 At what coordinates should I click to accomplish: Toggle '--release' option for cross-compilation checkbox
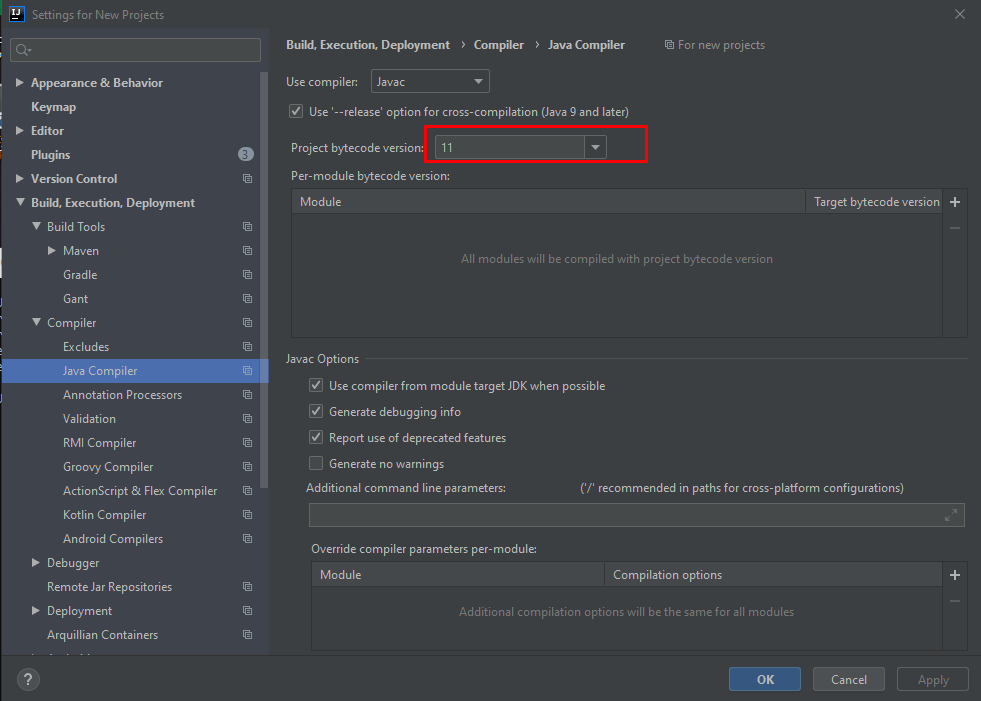(x=296, y=111)
